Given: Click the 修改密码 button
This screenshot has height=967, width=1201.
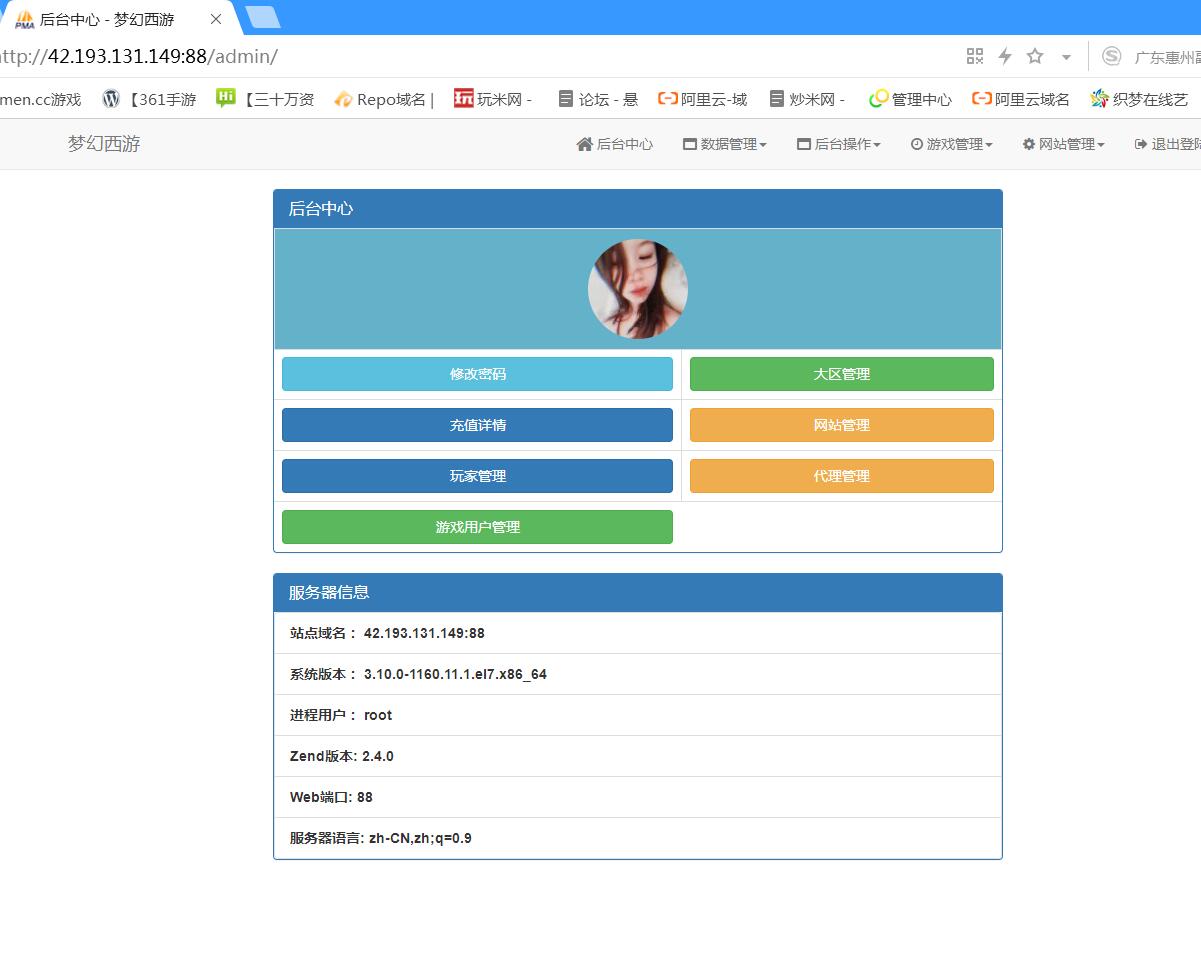Looking at the screenshot, I should (477, 374).
